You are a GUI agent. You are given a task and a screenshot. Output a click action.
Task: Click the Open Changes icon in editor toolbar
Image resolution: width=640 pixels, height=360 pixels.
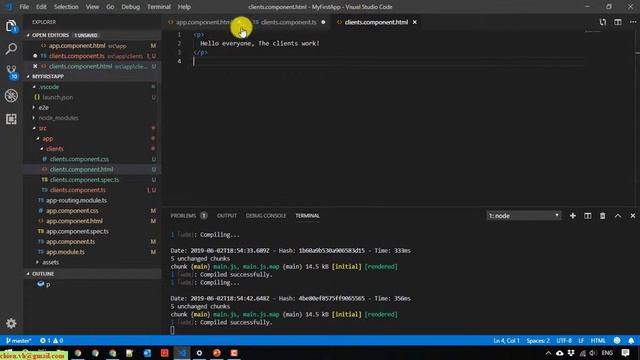coord(602,22)
